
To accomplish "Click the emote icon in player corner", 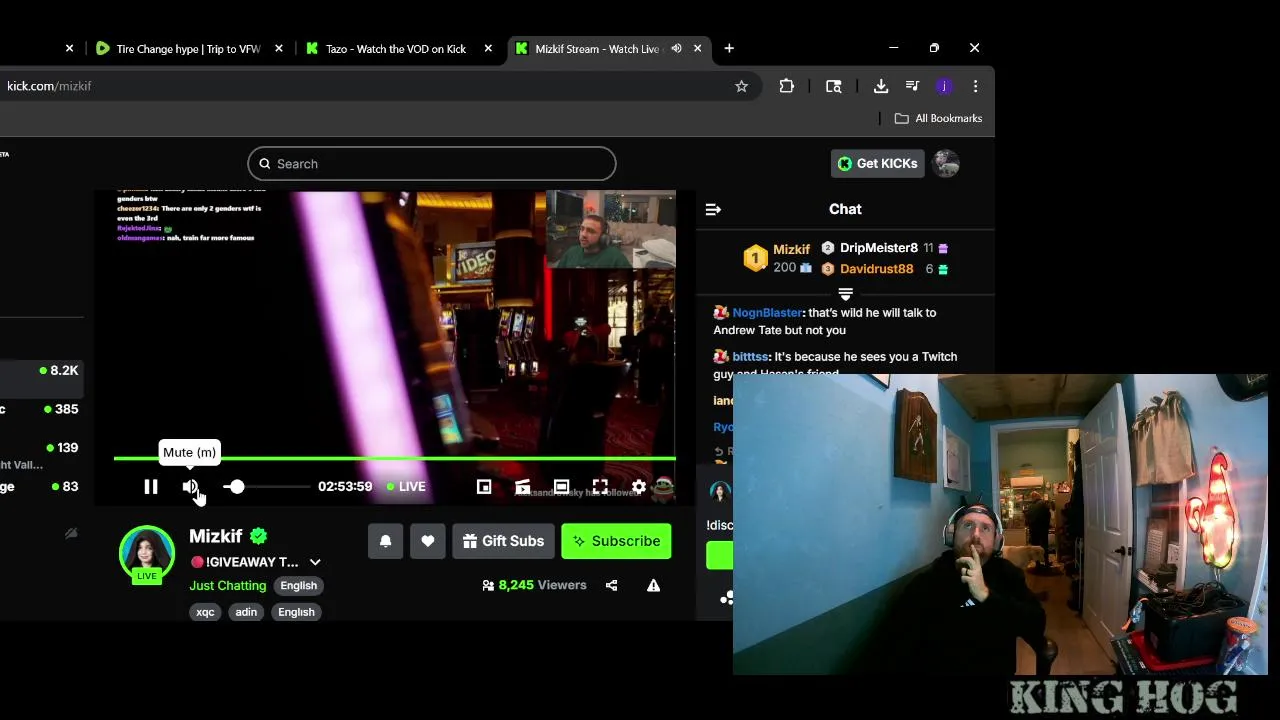I will click(x=663, y=488).
